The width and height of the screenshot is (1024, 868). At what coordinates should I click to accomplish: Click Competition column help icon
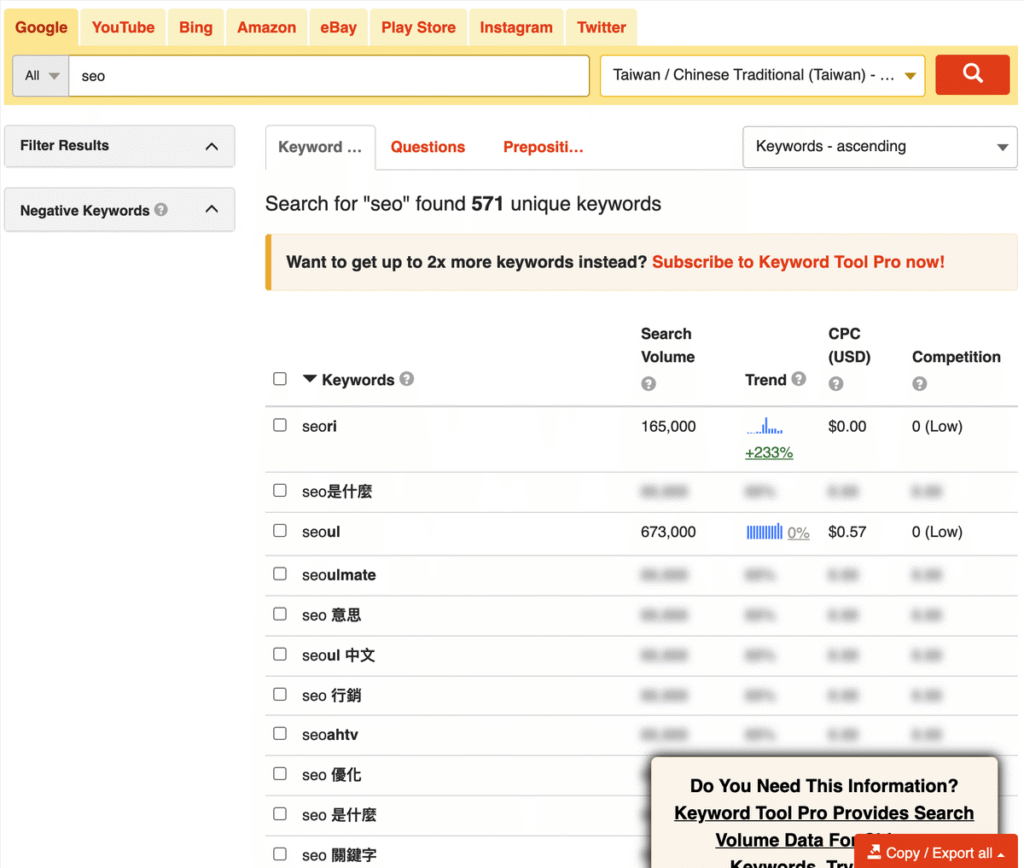point(920,383)
